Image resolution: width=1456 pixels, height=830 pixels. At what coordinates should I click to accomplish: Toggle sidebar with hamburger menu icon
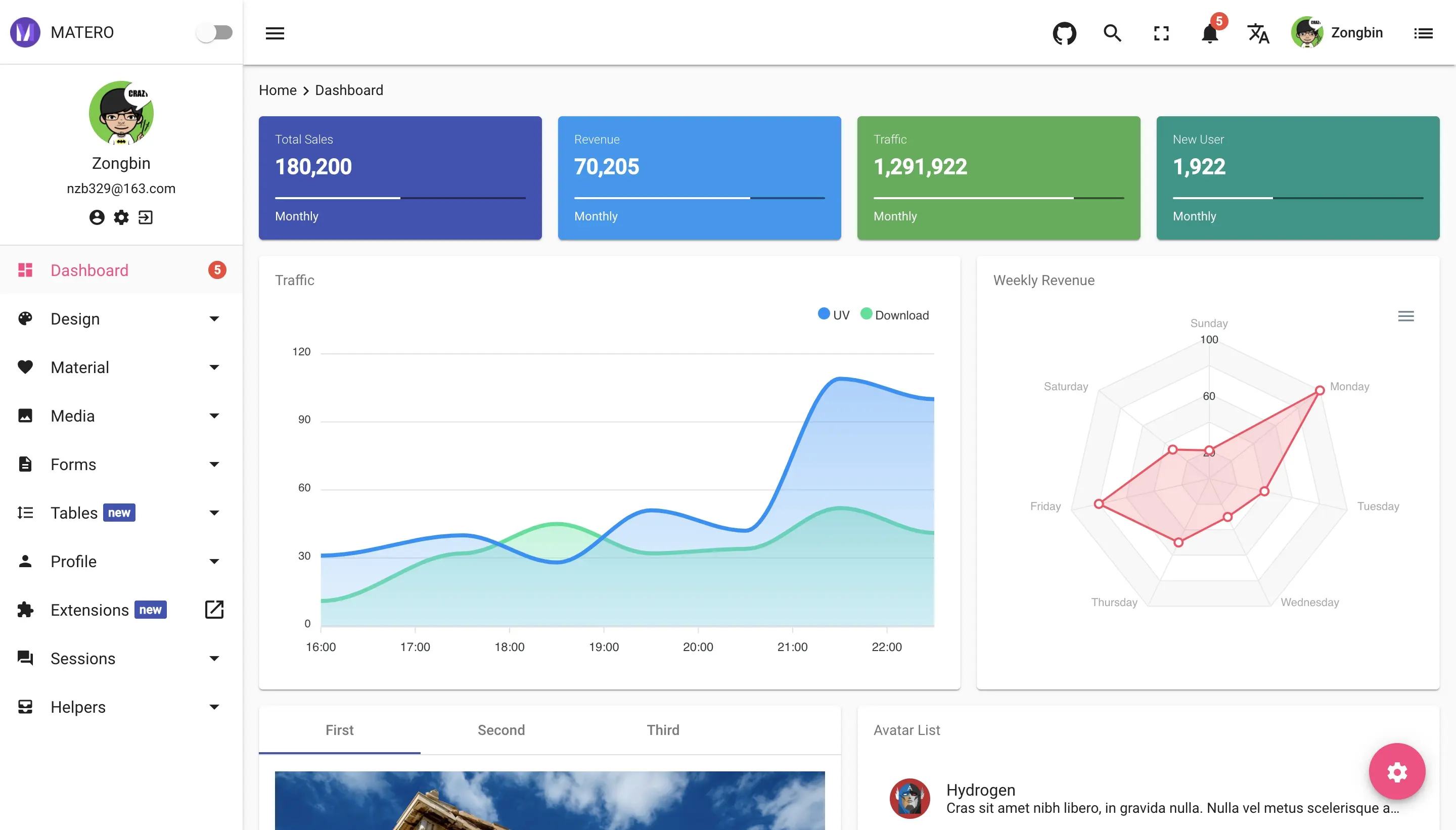[x=275, y=33]
